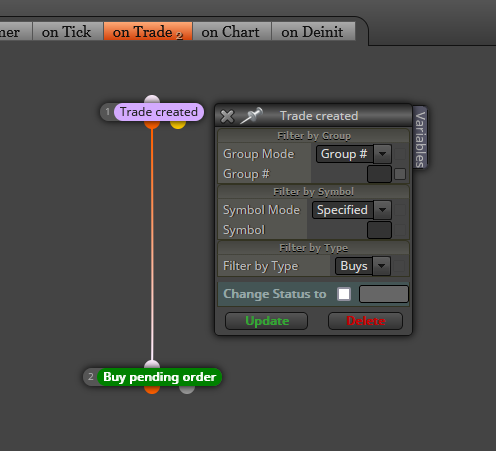Open the Group Mode dropdown arrow
Viewport: 496px width, 451px height.
coord(382,154)
